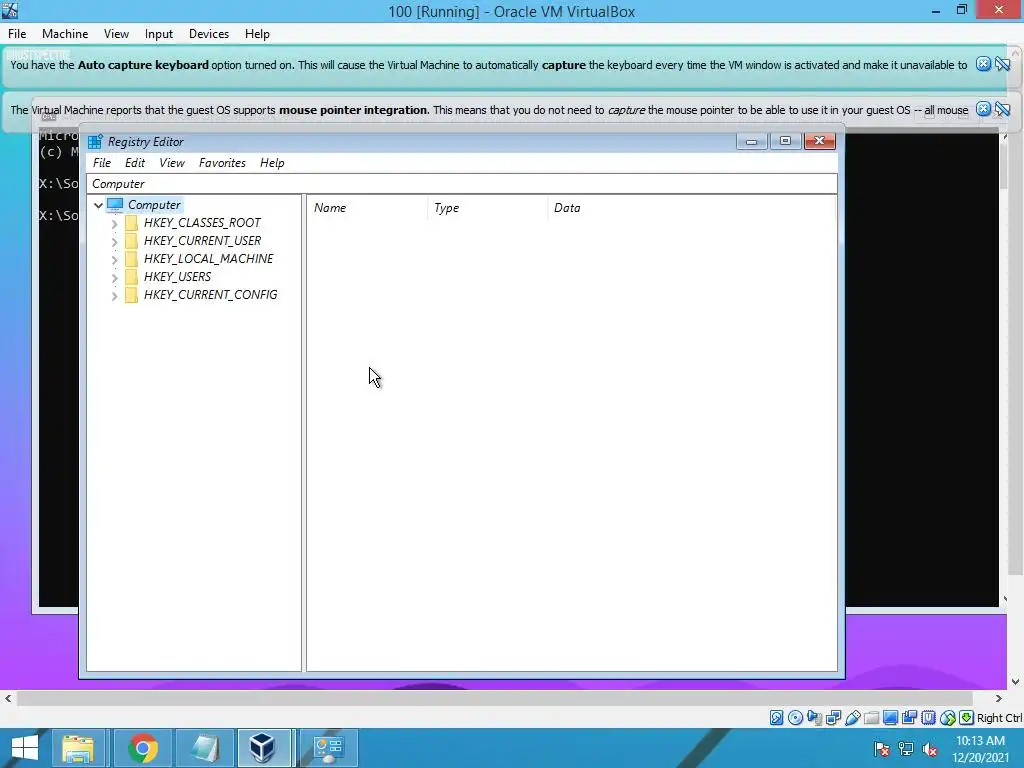Open the VirtualBox View menu

tap(116, 34)
